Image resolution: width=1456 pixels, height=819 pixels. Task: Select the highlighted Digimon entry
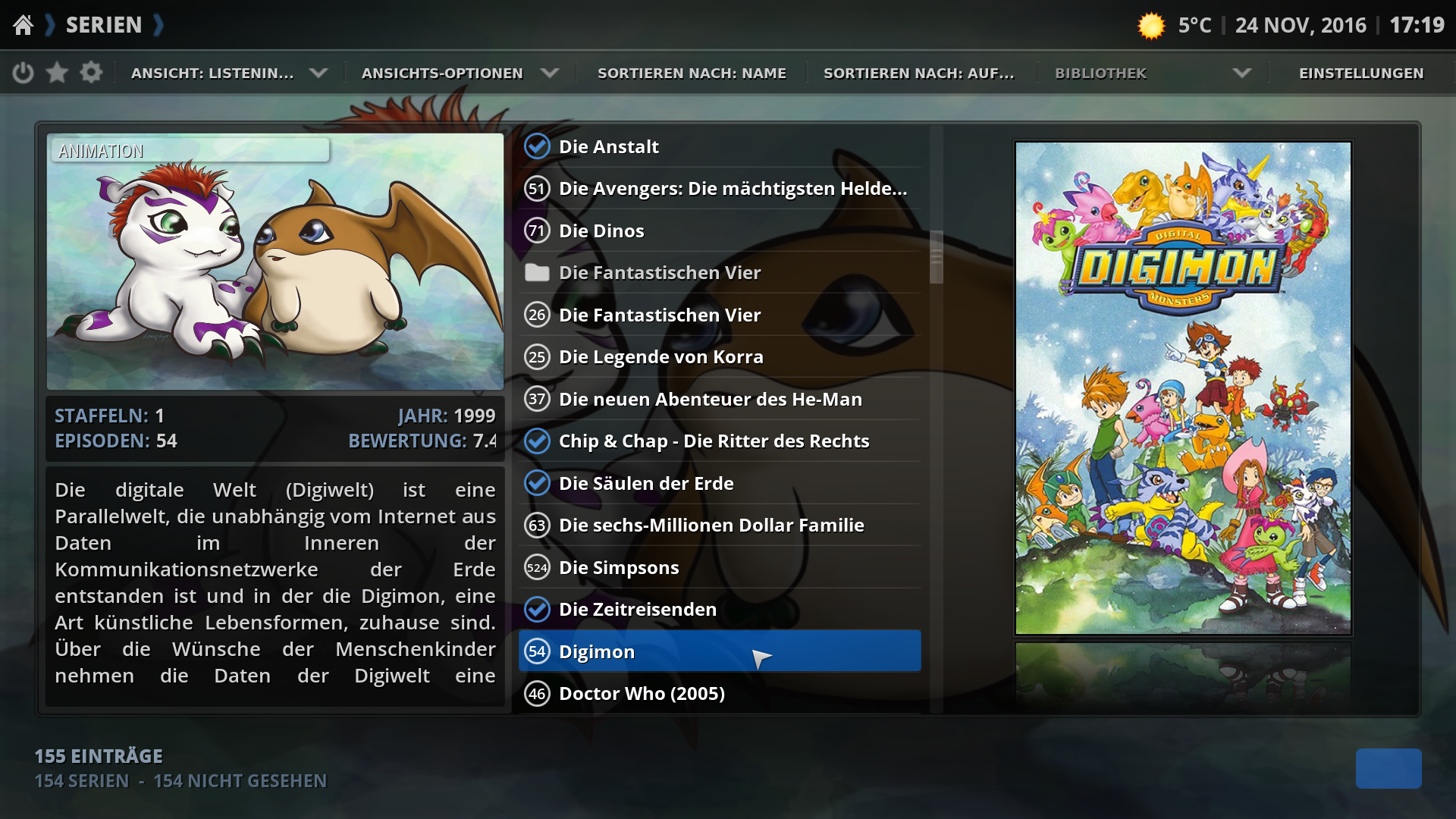720,651
